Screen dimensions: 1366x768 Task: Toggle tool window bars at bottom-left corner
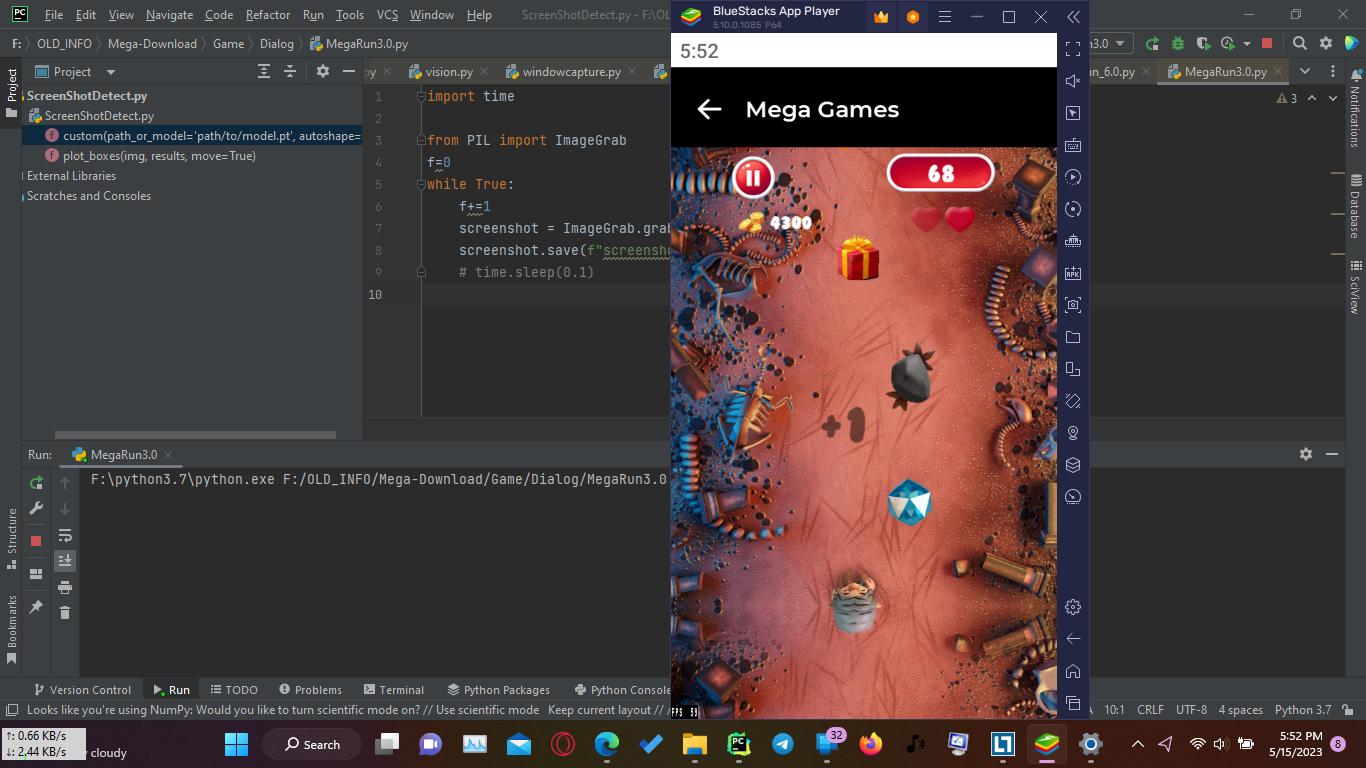11,710
